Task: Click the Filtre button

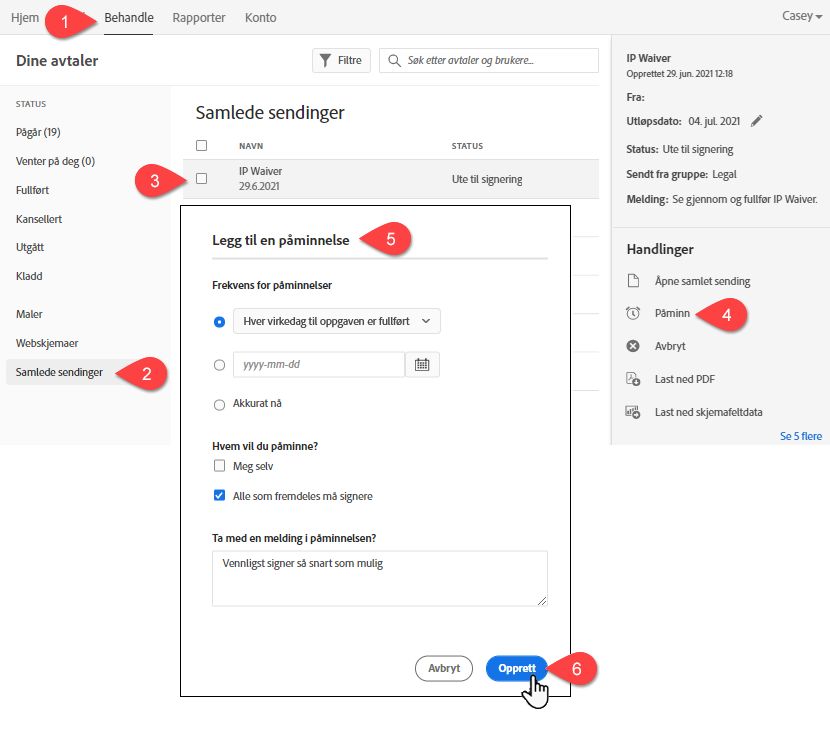Action: click(341, 60)
